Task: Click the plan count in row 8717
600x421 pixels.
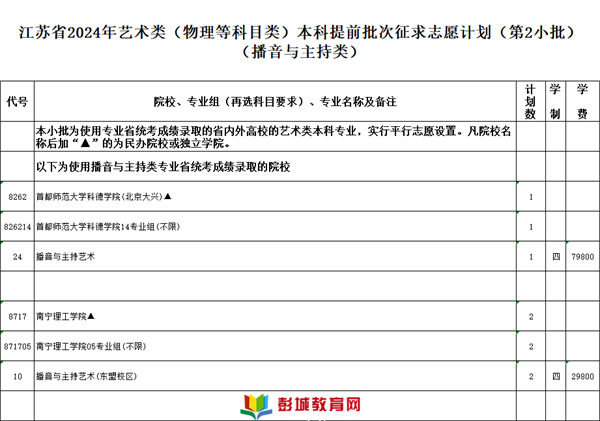Action: (x=531, y=317)
